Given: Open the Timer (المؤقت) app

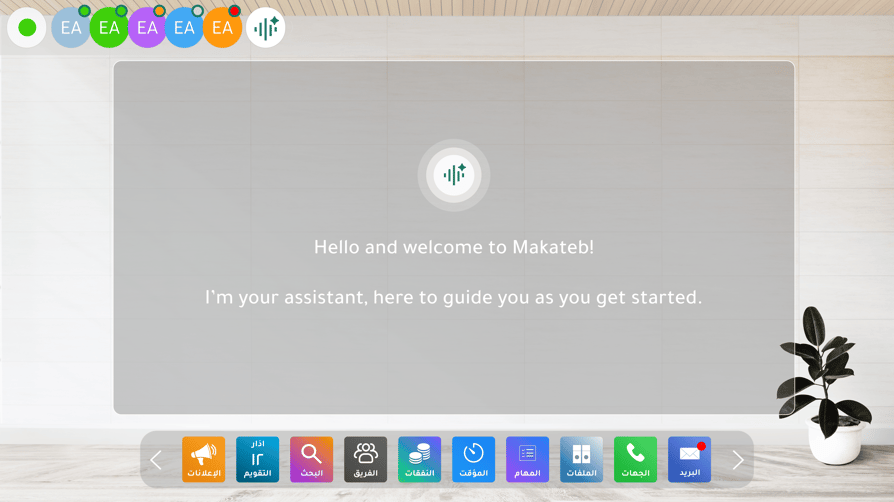Looking at the screenshot, I should 473,459.
